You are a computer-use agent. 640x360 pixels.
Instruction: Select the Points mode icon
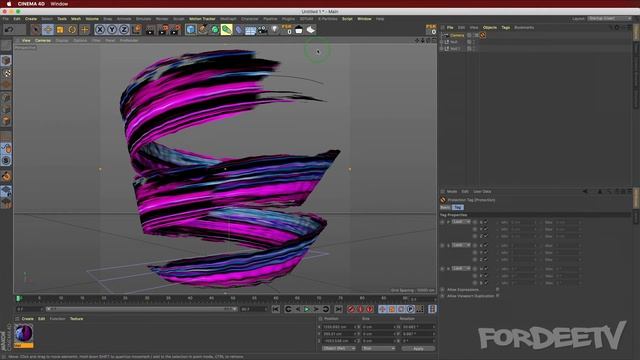[x=6, y=98]
